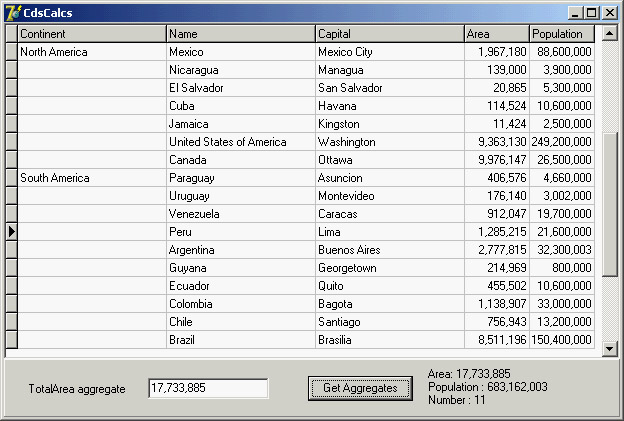Click the Get Aggregates button
Image resolution: width=624 pixels, height=421 pixels.
pyautogui.click(x=360, y=388)
